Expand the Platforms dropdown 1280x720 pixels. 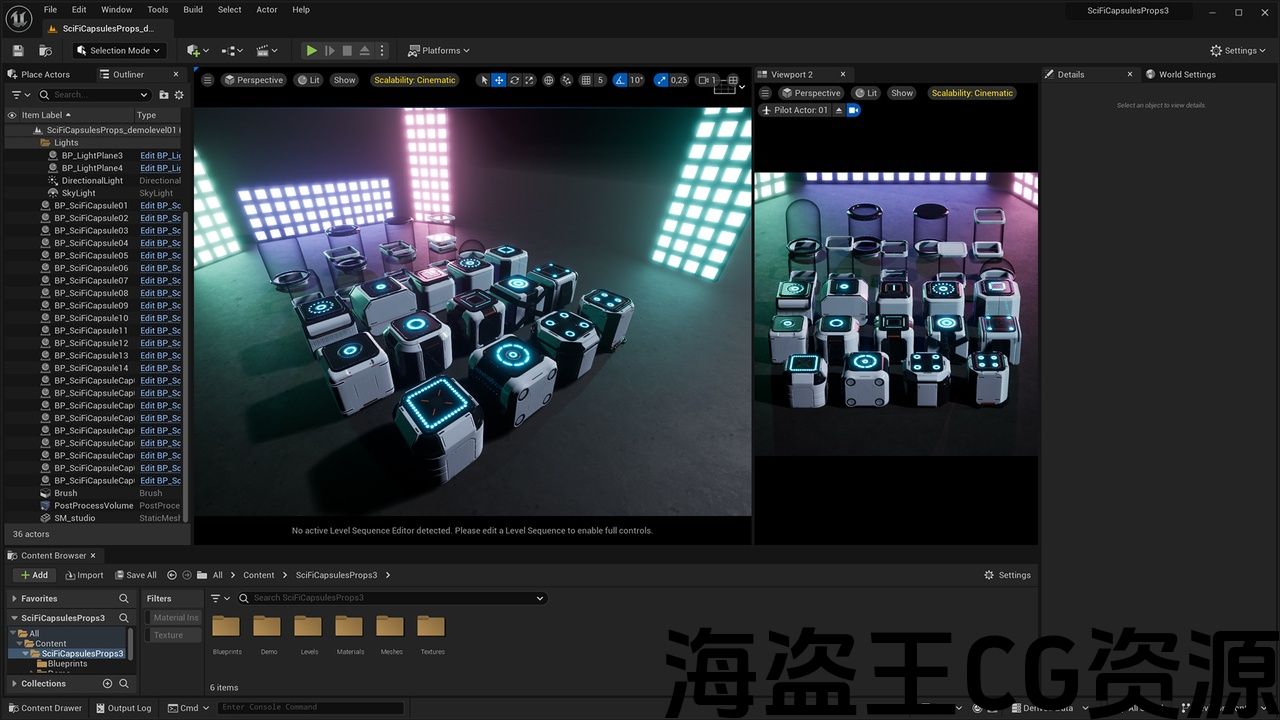[x=439, y=50]
